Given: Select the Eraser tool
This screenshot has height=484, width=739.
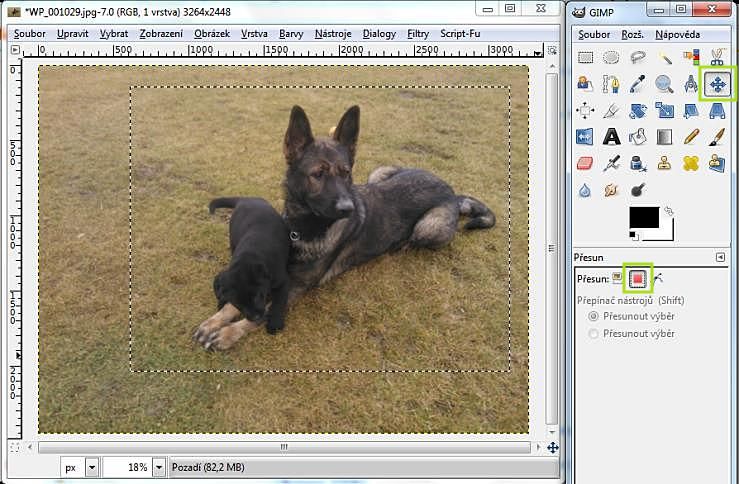Looking at the screenshot, I should click(586, 162).
